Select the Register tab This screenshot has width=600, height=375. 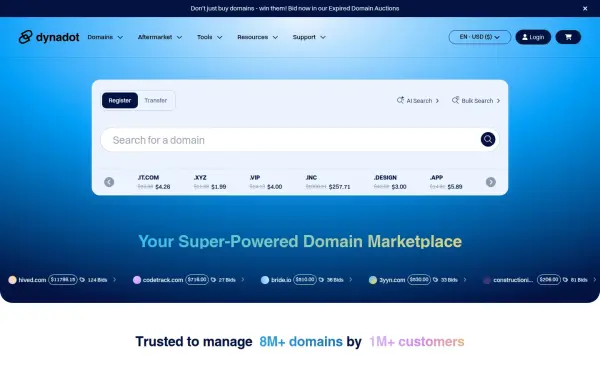click(x=120, y=100)
